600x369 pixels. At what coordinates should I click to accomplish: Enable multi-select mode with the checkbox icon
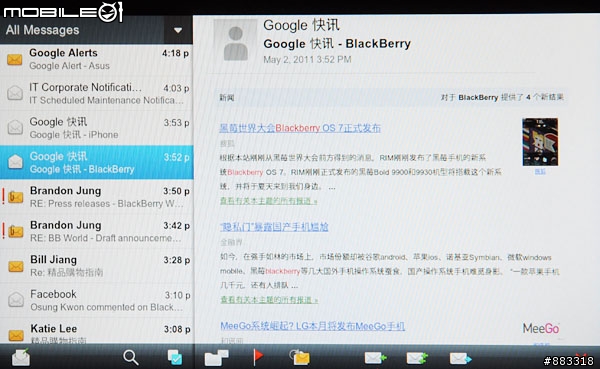(x=175, y=358)
